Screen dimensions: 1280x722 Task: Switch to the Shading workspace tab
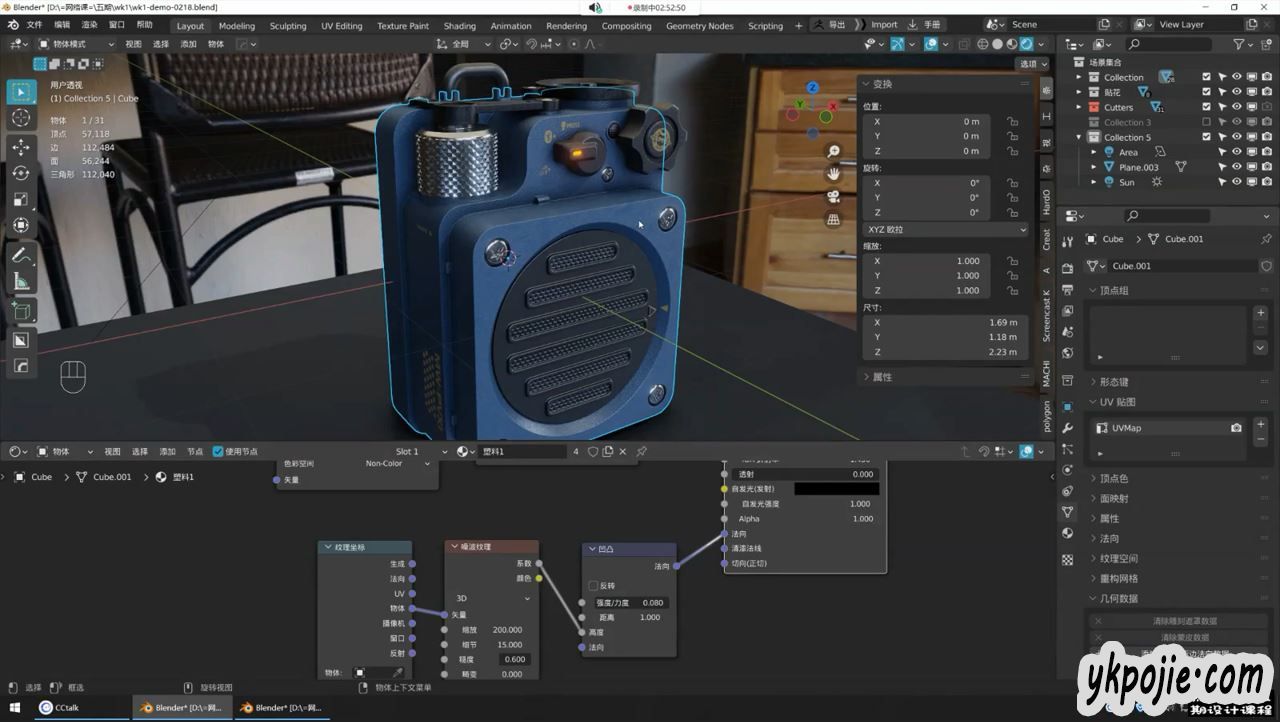[459, 26]
